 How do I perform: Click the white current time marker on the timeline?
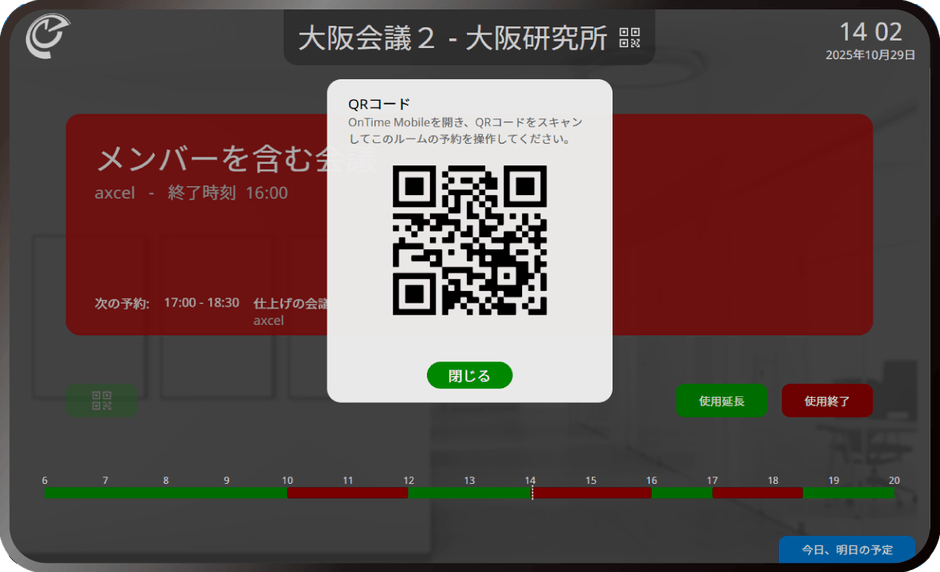tap(532, 492)
